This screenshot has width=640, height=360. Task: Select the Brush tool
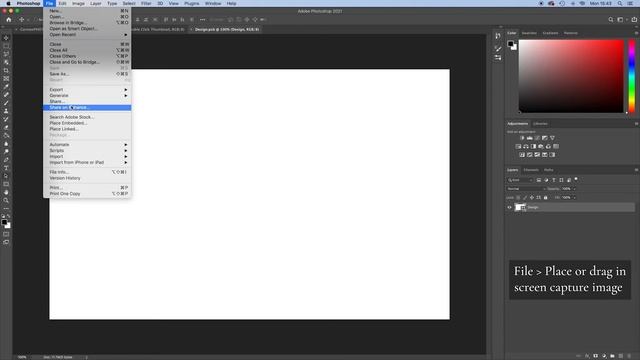[6, 103]
